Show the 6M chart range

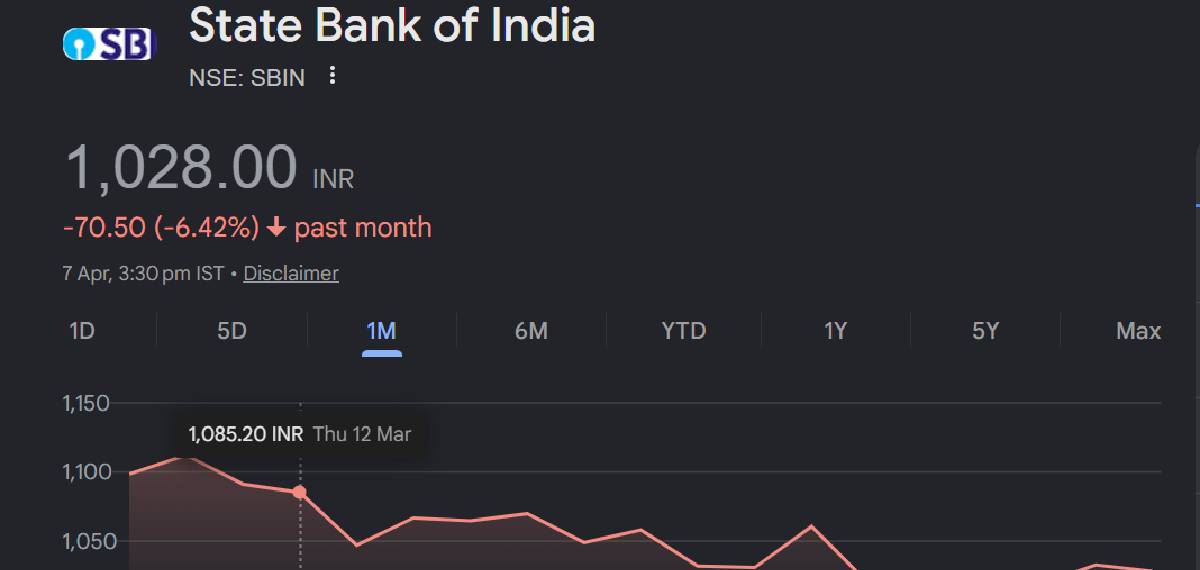click(x=531, y=331)
